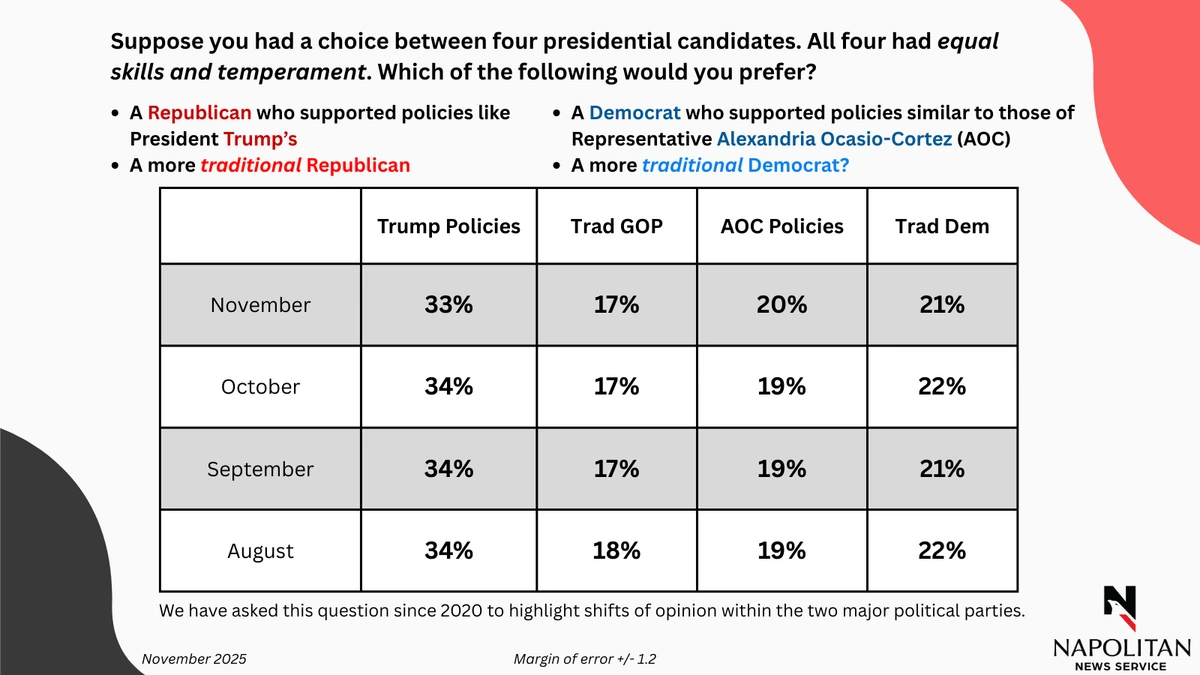Click the blue "traditional Democrat?" bullet text

click(x=745, y=165)
